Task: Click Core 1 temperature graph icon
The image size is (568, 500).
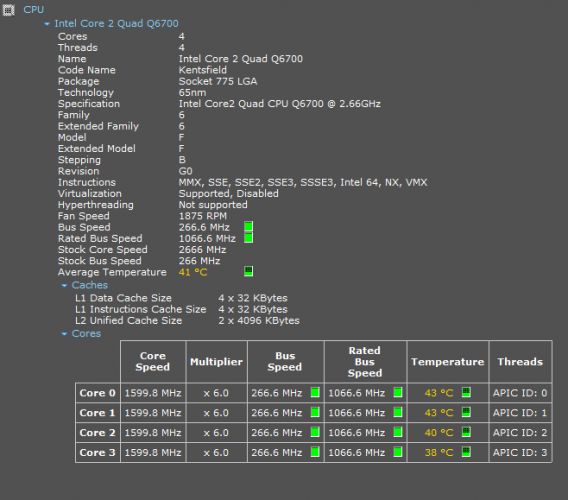Action: click(x=466, y=412)
